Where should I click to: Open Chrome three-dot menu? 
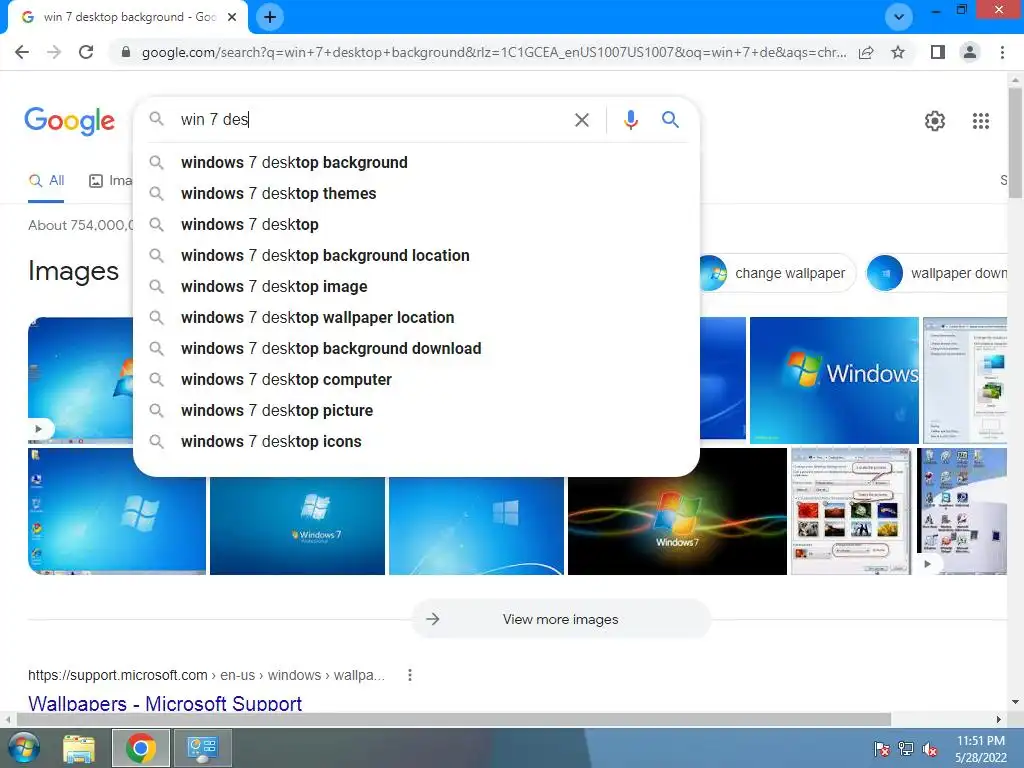[x=1002, y=52]
